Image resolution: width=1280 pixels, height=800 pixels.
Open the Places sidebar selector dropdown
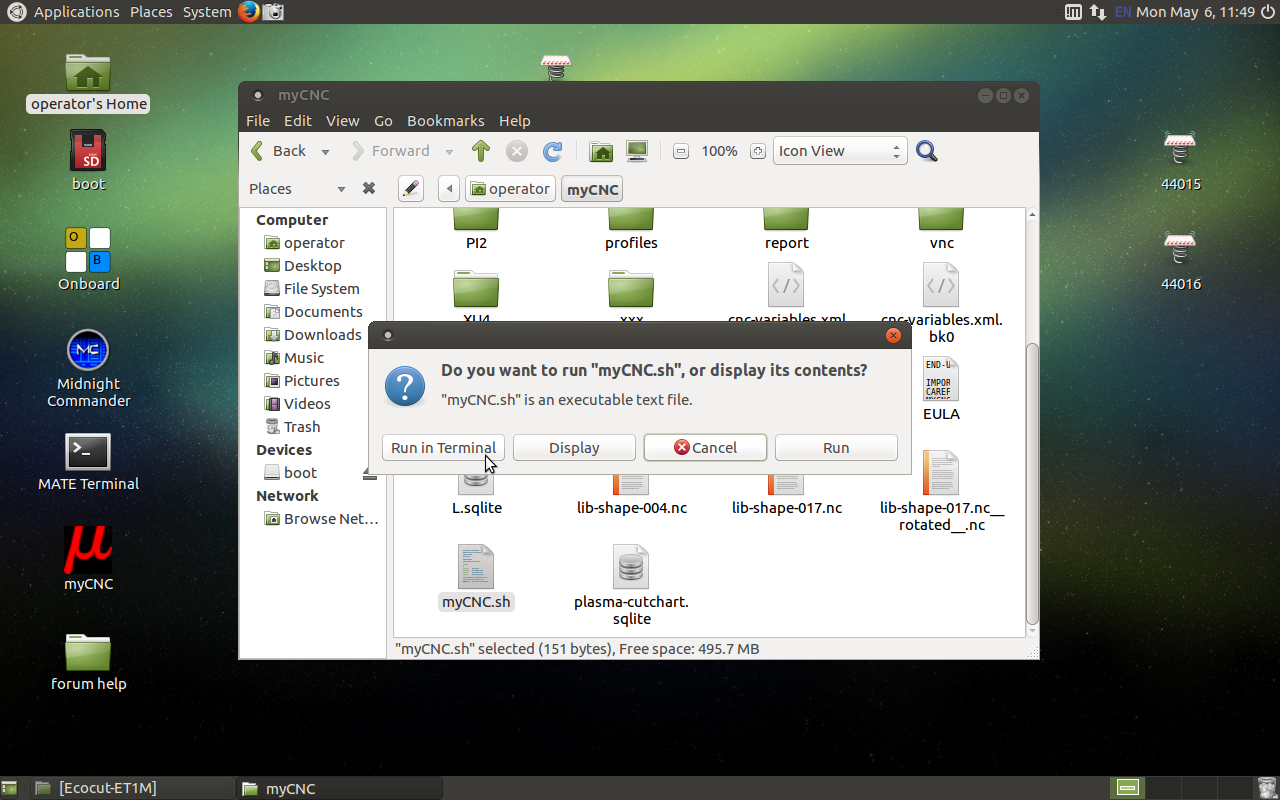[341, 189]
